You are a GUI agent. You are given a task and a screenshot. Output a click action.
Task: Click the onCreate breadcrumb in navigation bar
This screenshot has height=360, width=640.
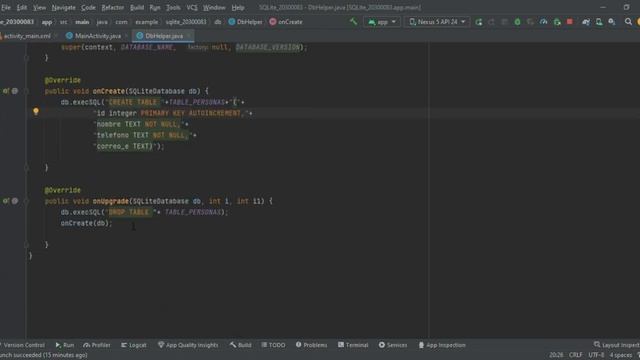286,22
